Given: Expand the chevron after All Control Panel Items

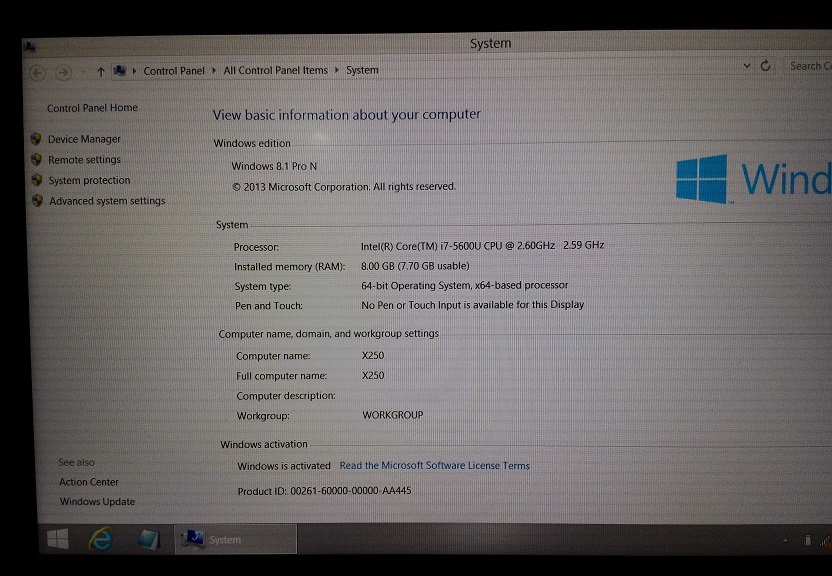Looking at the screenshot, I should [x=337, y=70].
